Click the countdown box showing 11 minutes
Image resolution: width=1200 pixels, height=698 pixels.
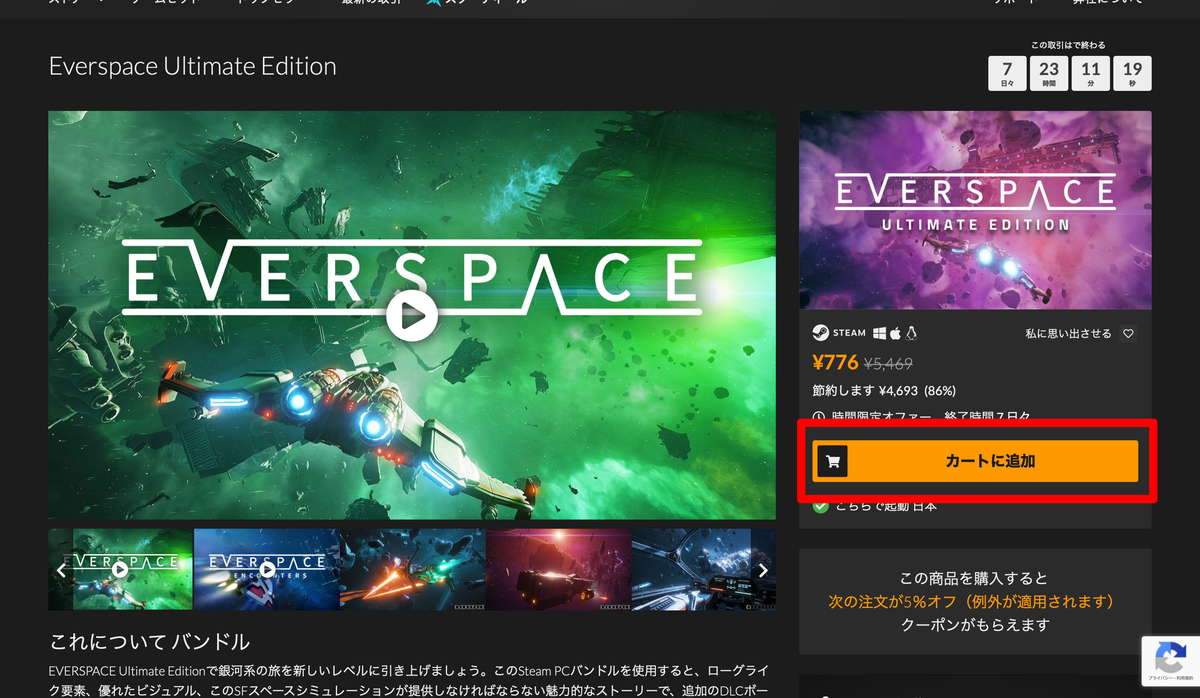click(1090, 73)
